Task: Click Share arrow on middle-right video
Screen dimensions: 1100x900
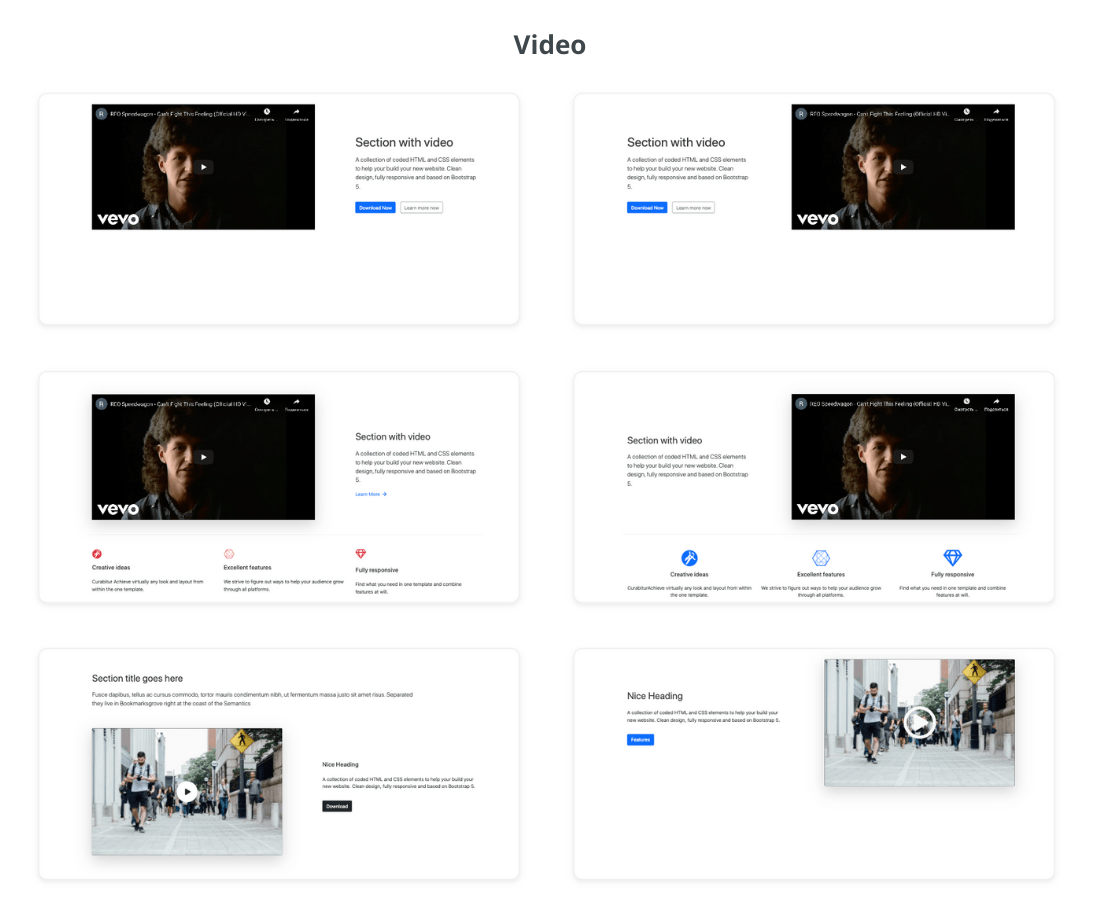Action: pyautogui.click(x=996, y=402)
